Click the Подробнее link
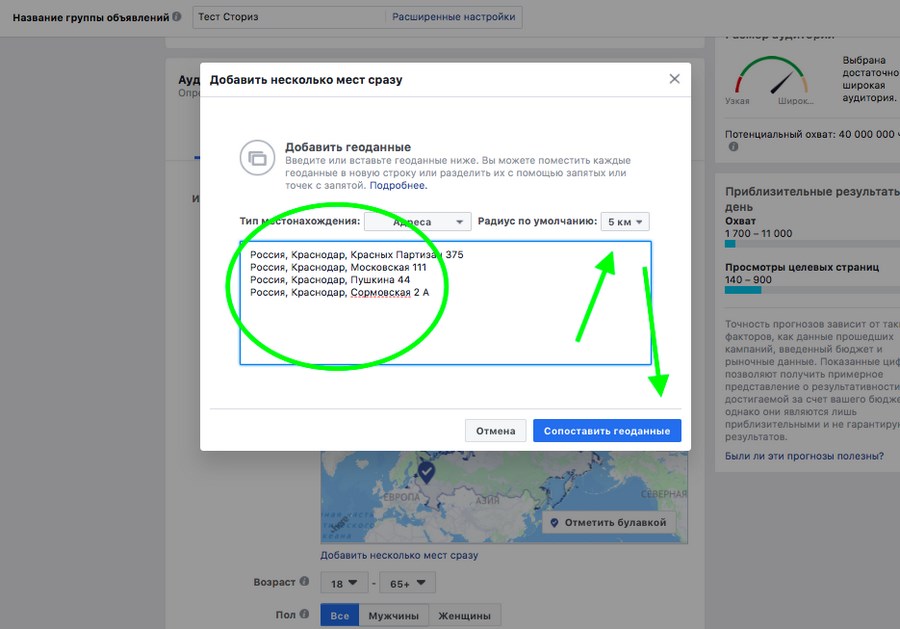900x629 pixels. 398,185
